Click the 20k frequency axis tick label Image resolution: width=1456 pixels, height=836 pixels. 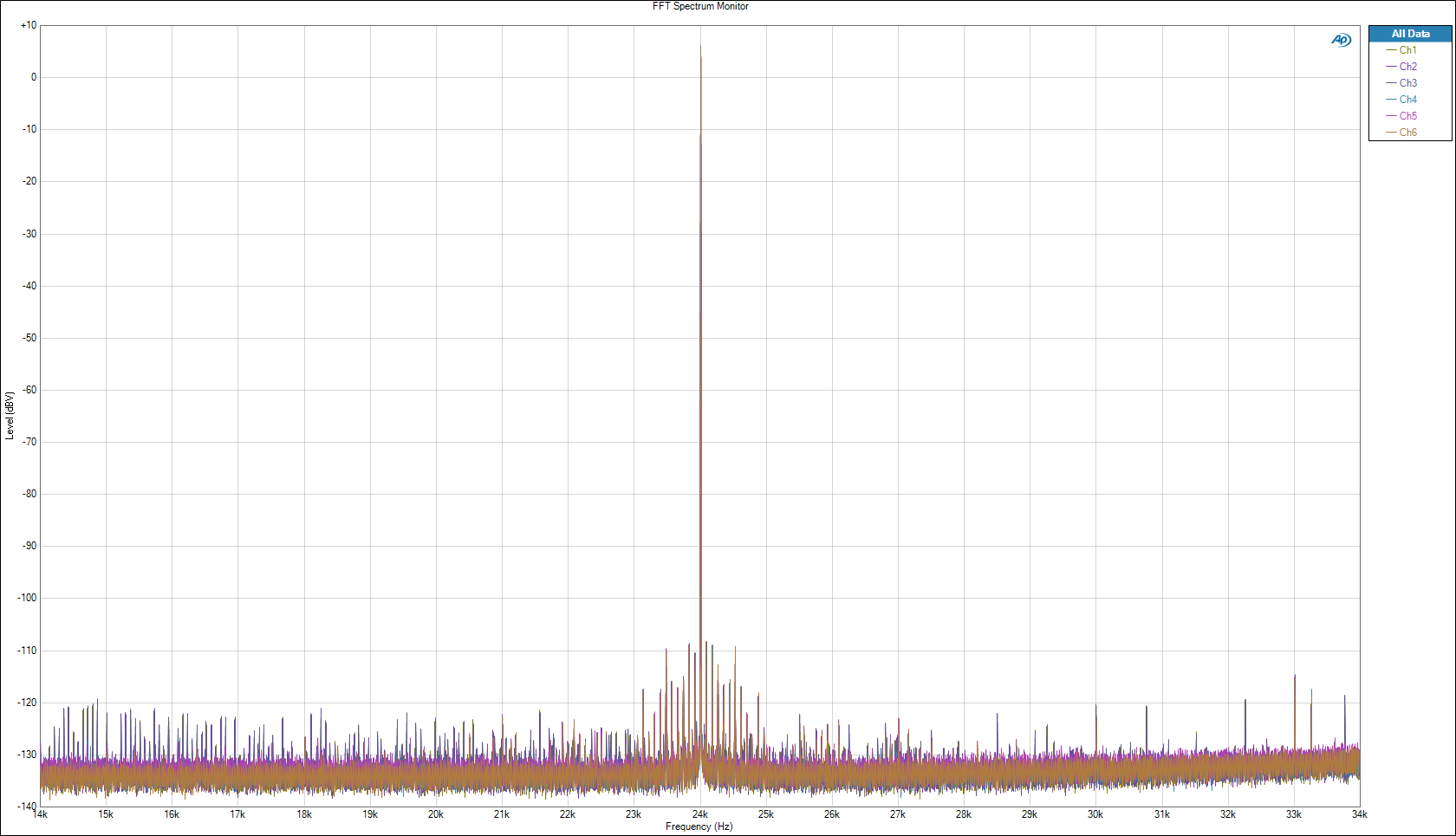click(435, 814)
